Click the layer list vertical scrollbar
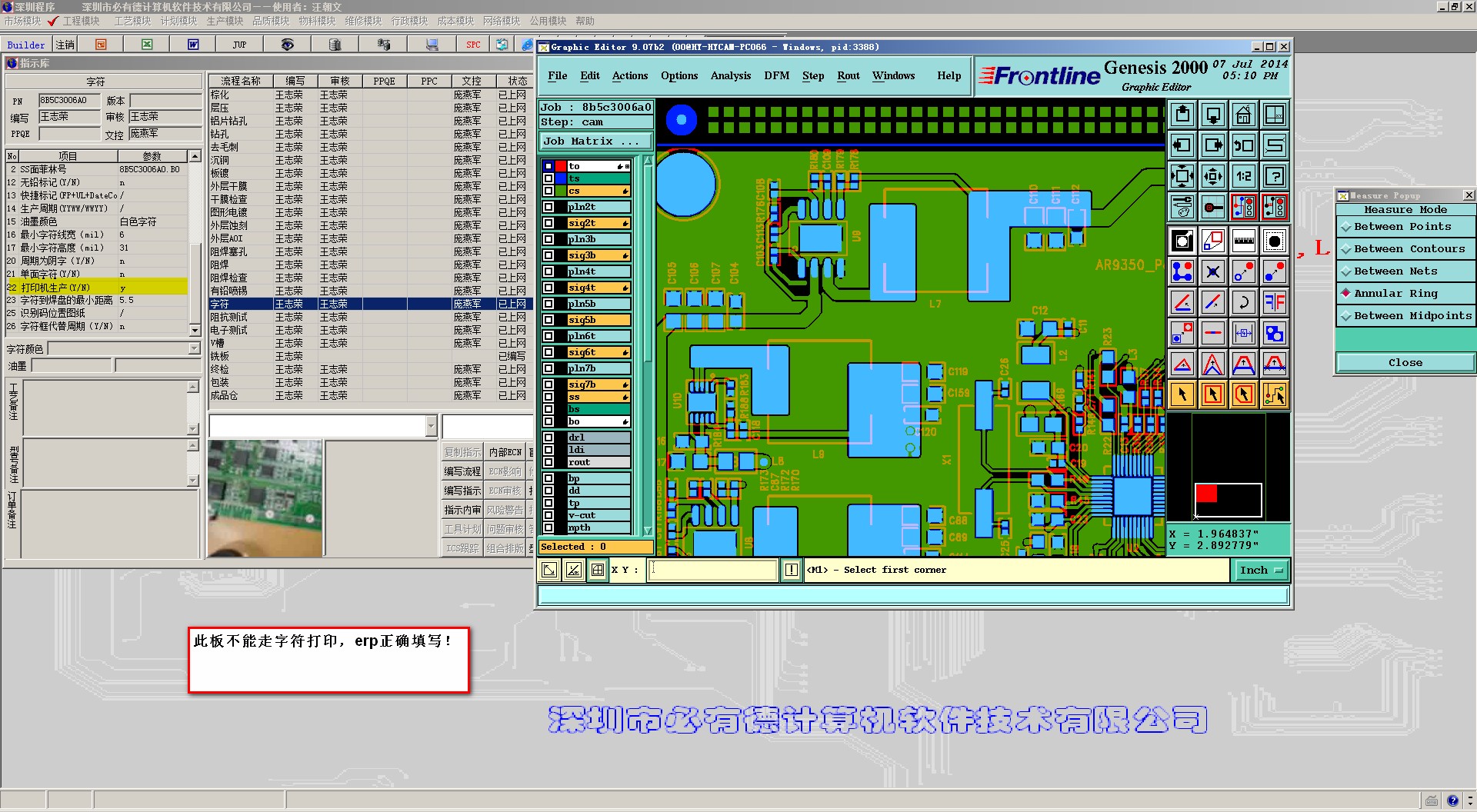1477x812 pixels. coord(648,344)
